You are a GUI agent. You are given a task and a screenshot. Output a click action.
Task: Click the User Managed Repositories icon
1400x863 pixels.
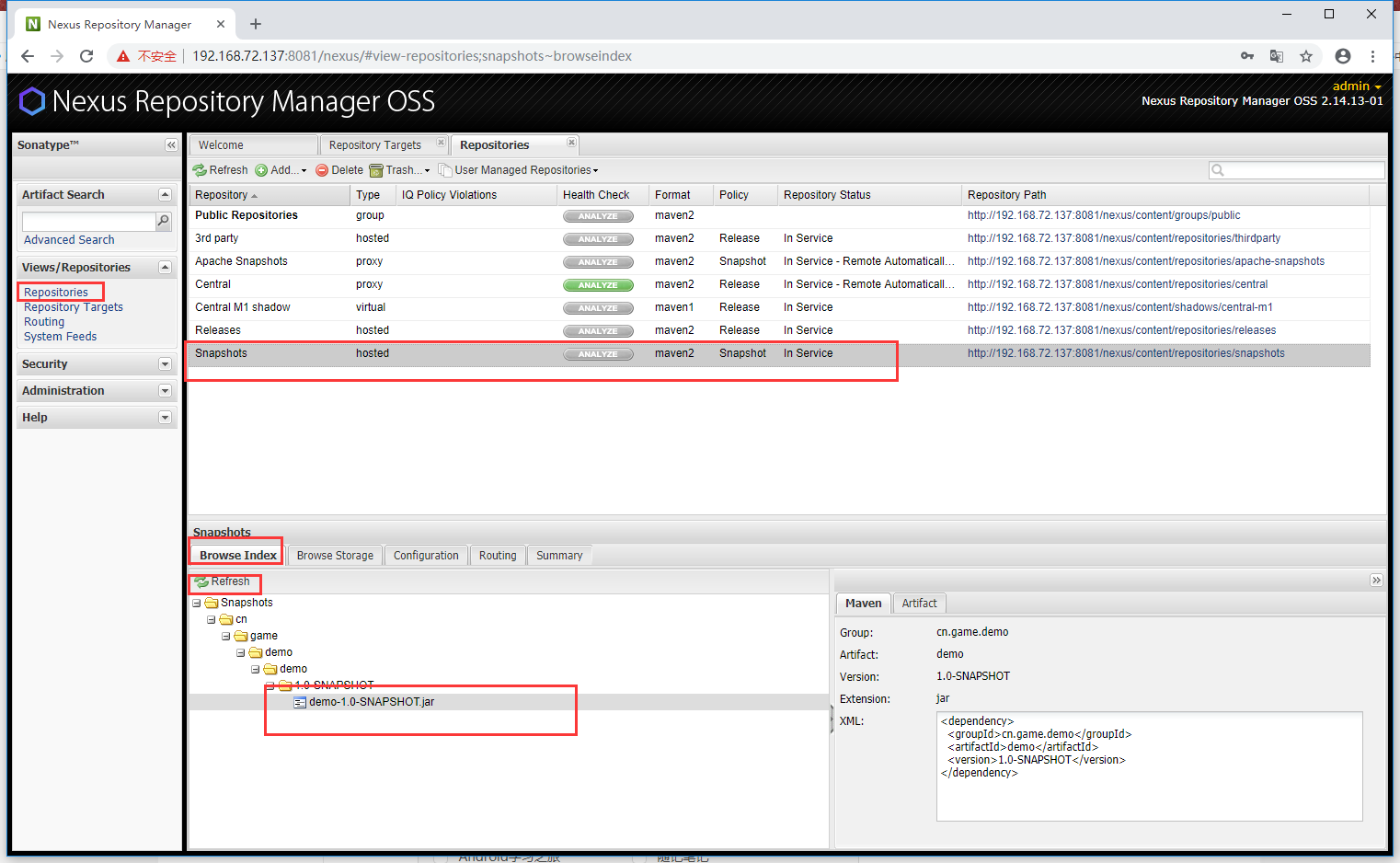pyautogui.click(x=445, y=170)
